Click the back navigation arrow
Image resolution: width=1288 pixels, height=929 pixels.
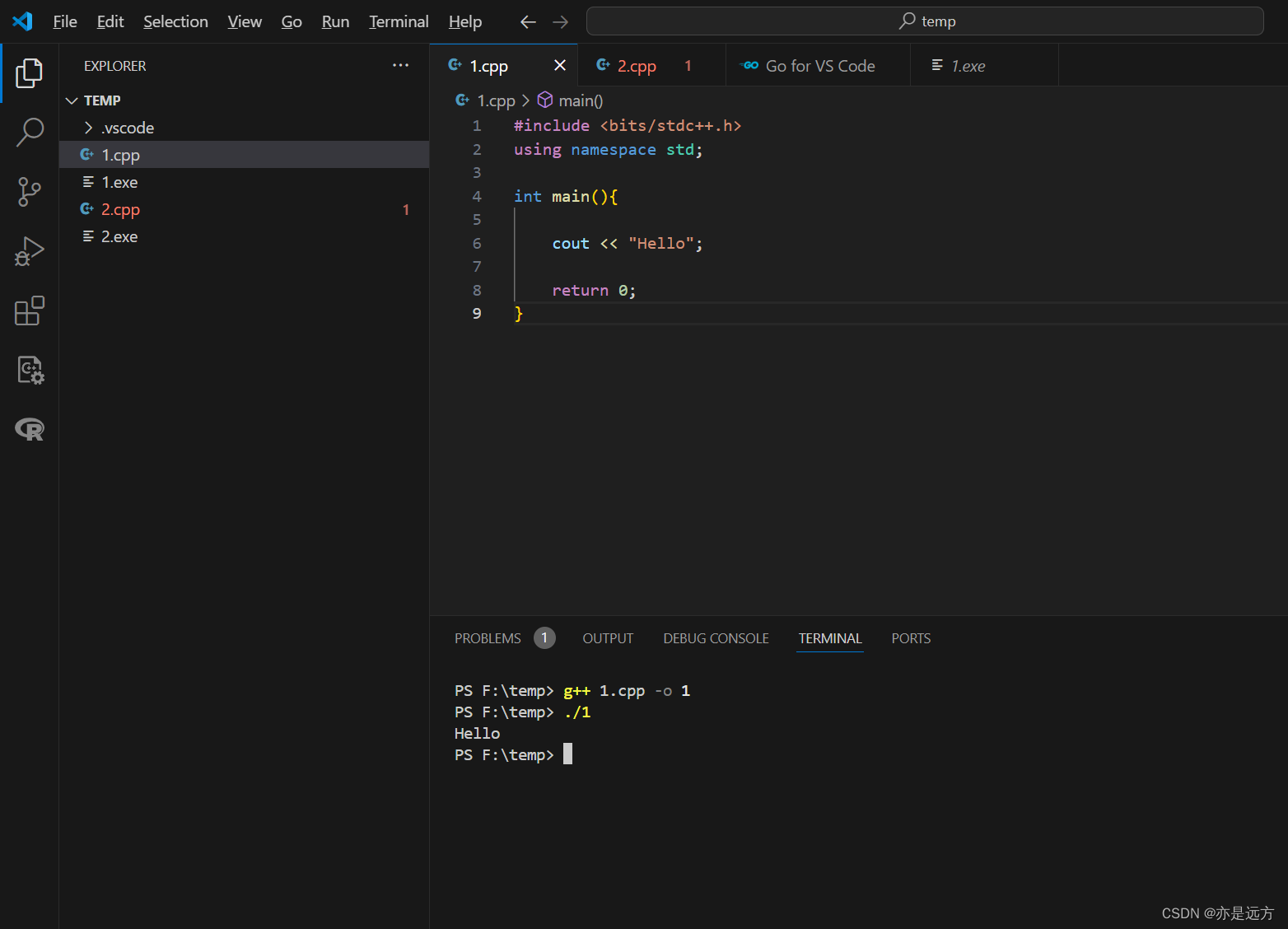527,21
